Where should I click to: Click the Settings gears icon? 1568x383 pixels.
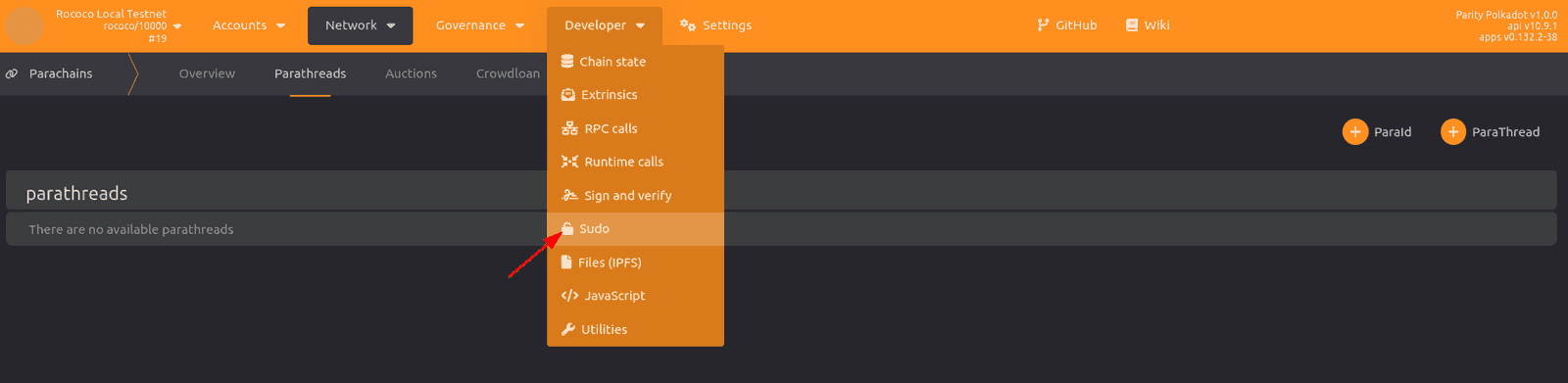tap(688, 25)
